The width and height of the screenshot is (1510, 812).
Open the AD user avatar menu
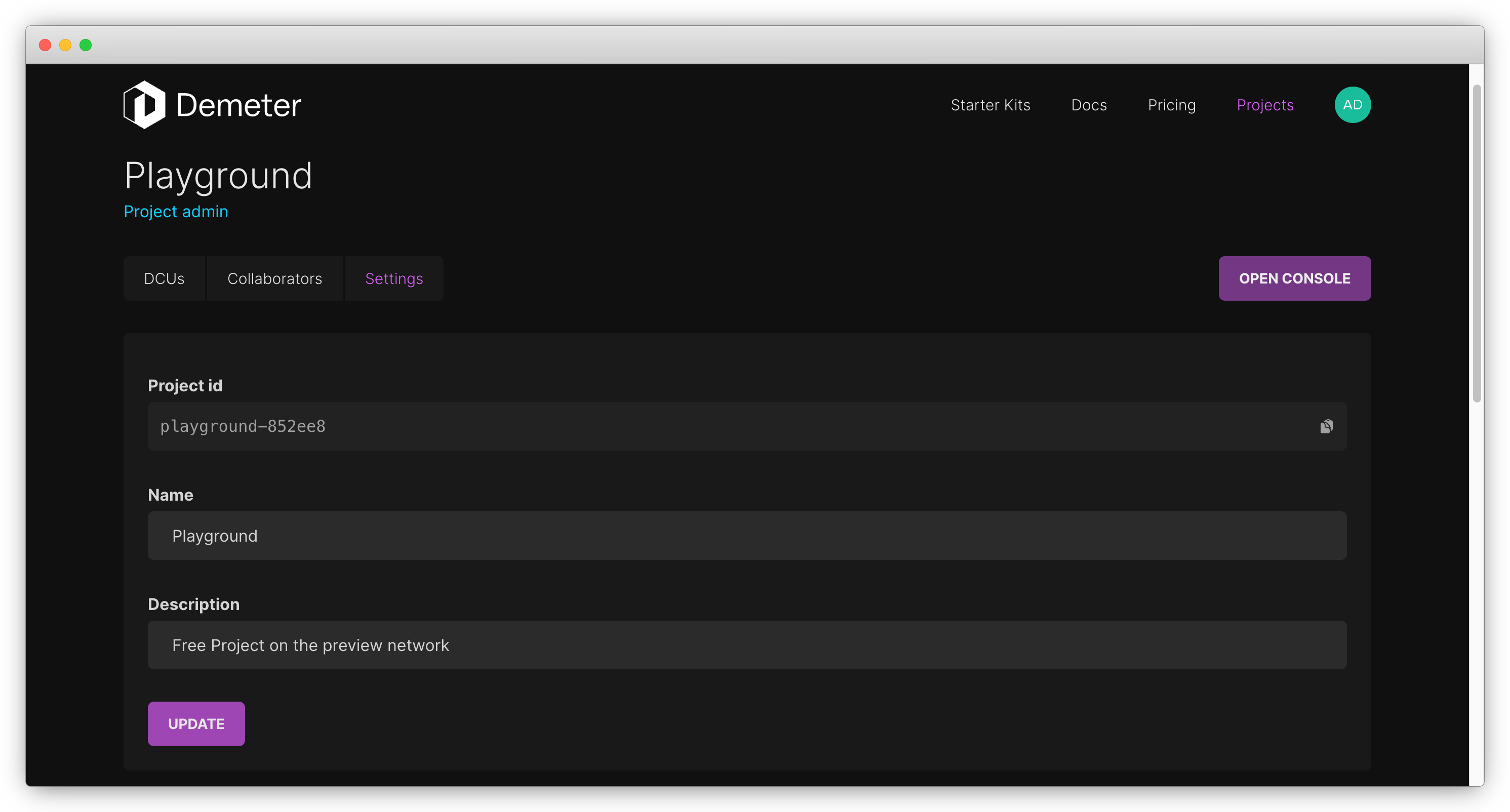1353,105
